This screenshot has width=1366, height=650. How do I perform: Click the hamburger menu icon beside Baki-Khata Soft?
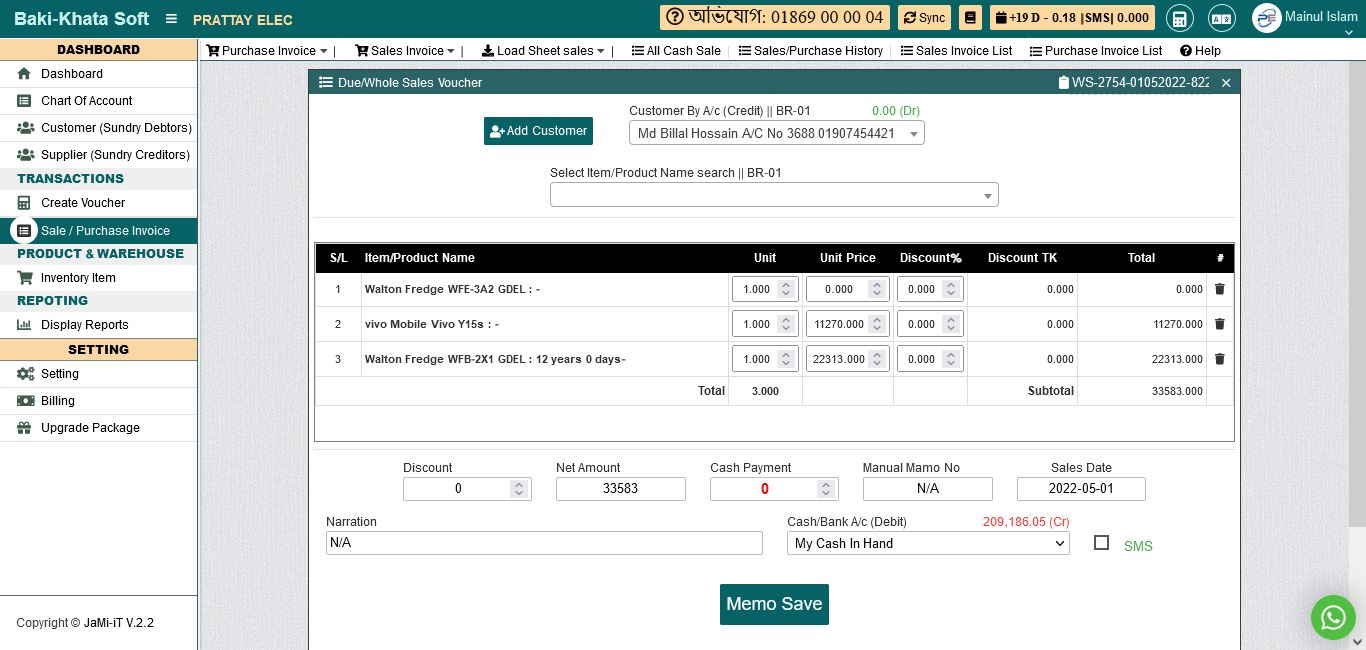[x=171, y=19]
